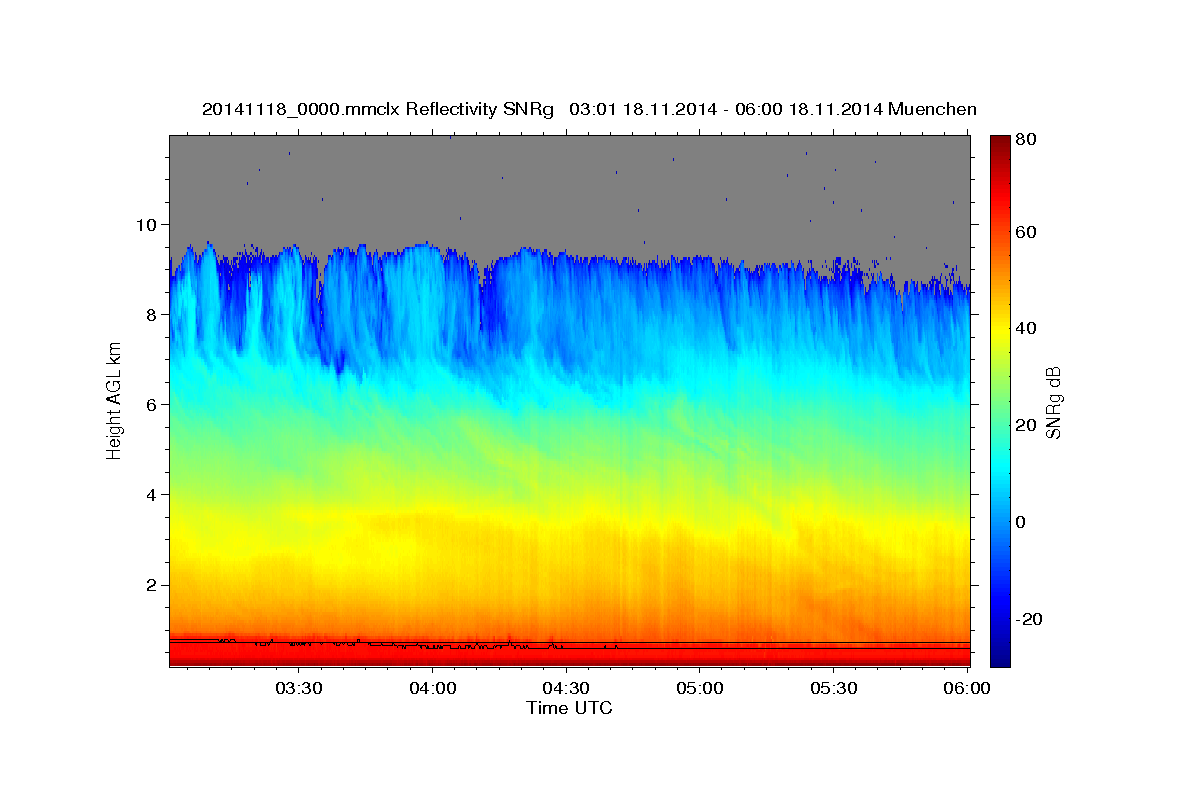1200x800 pixels.
Task: Click the 04:30 time tick label
Action: 566,689
